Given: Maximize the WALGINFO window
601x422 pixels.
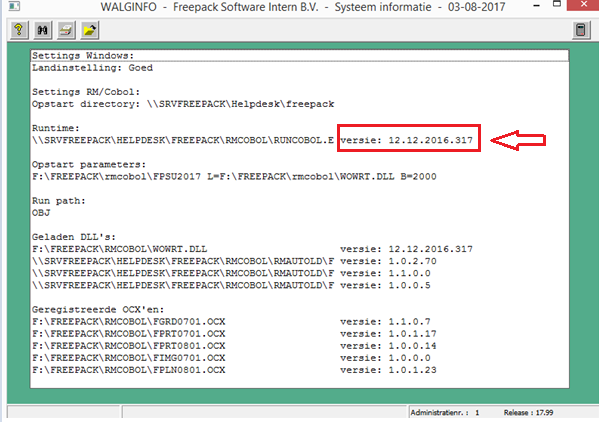Looking at the screenshot, I should (557, 5).
